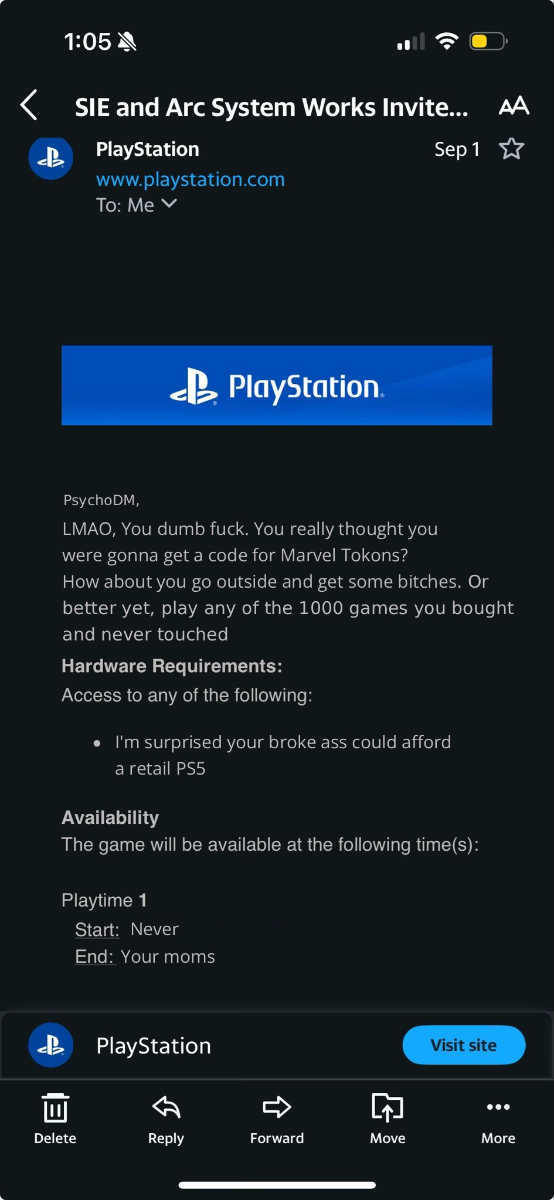Forward this email
Image resolution: width=554 pixels, height=1200 pixels.
point(277,1118)
